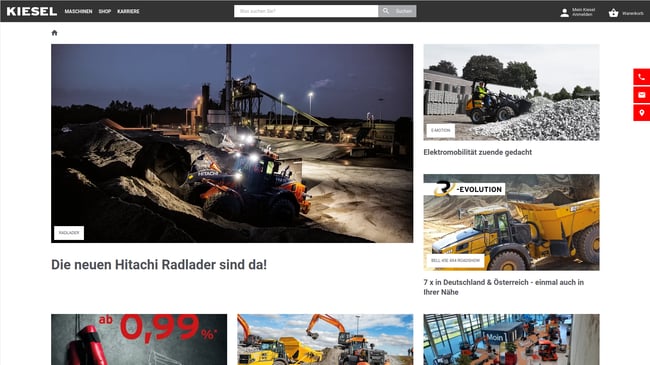Click the shopping basket icon
Viewport: 650px width, 365px height.
click(613, 13)
